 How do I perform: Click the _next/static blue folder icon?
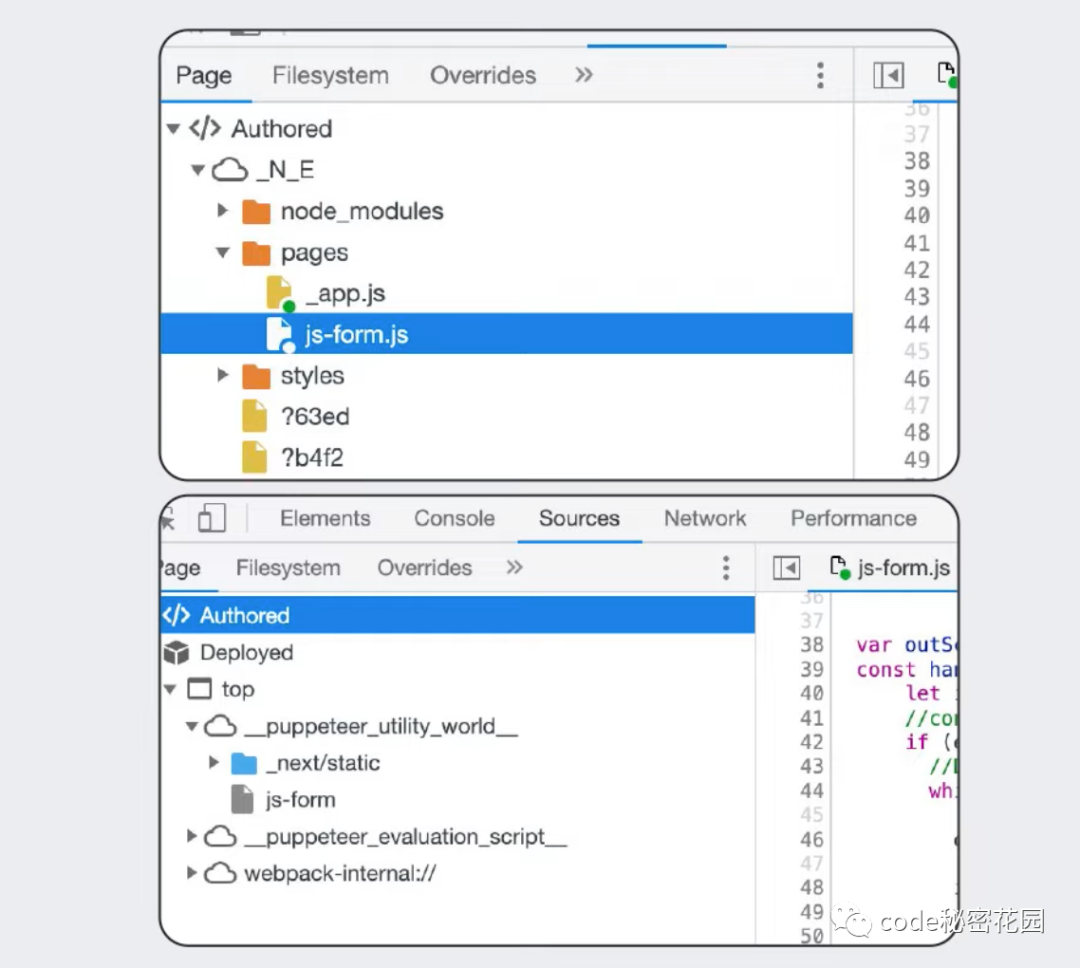244,763
